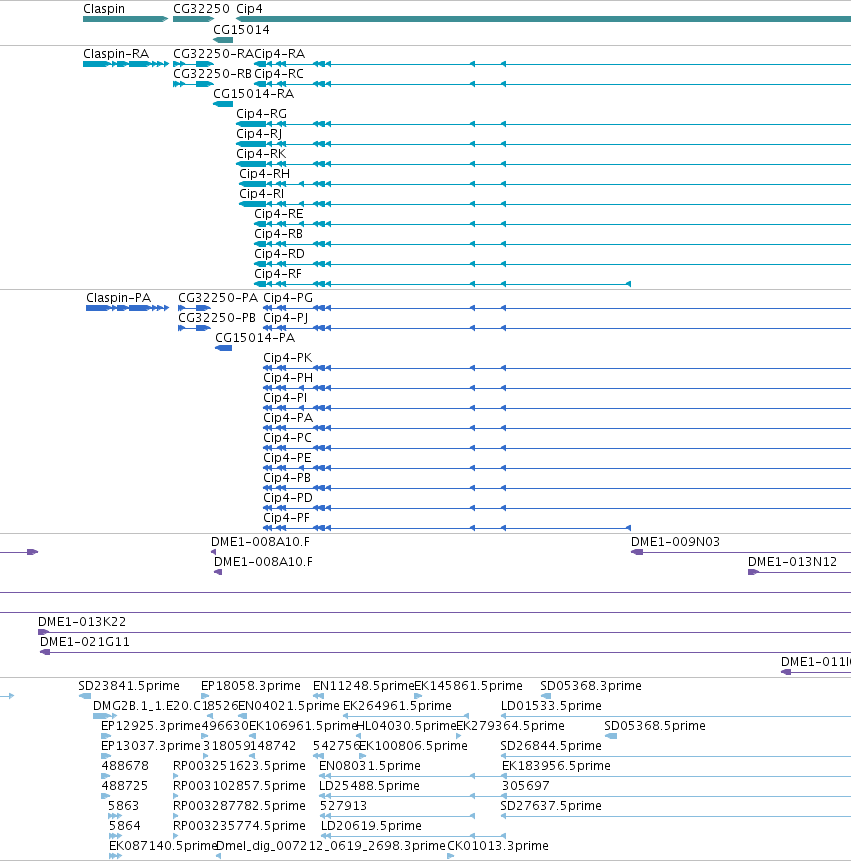Viewport: 851px width, 861px height.
Task: Click the Cip4-RH transcript label
Action: tap(265, 174)
